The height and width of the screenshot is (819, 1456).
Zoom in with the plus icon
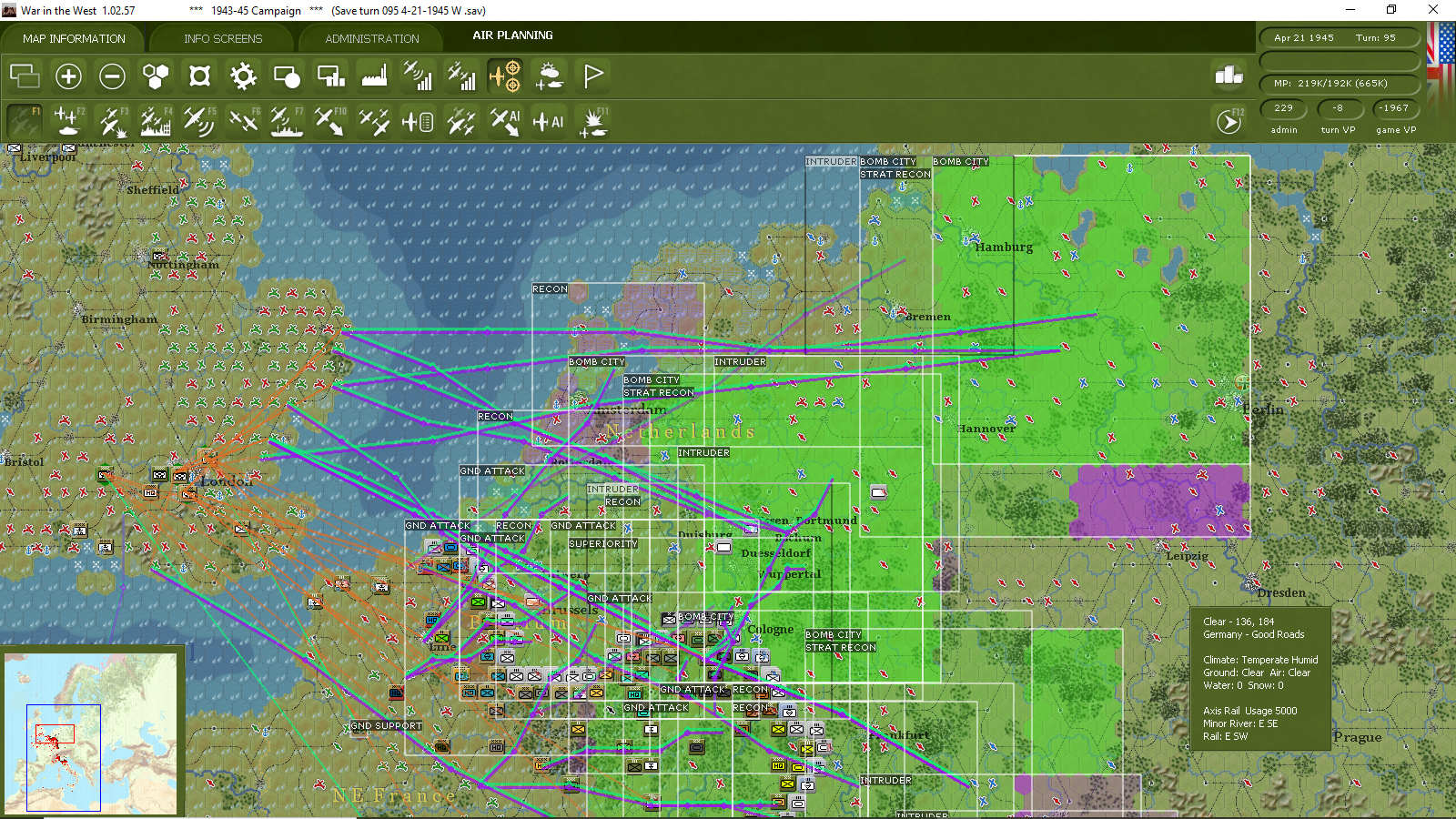point(68,76)
